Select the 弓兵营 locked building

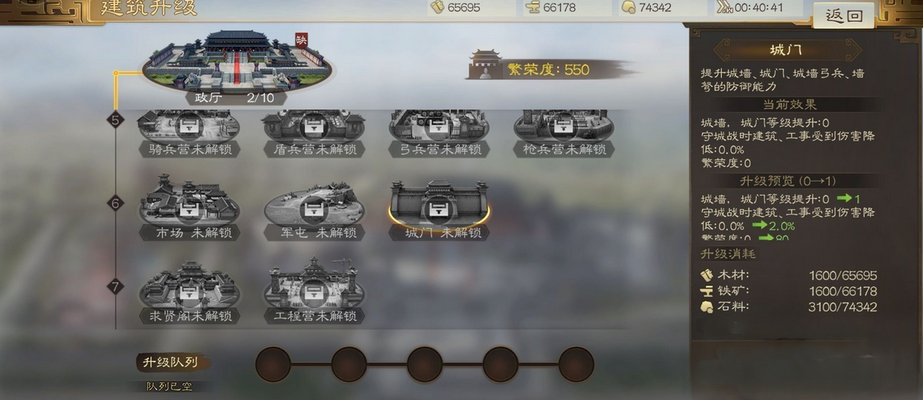pyautogui.click(x=439, y=134)
